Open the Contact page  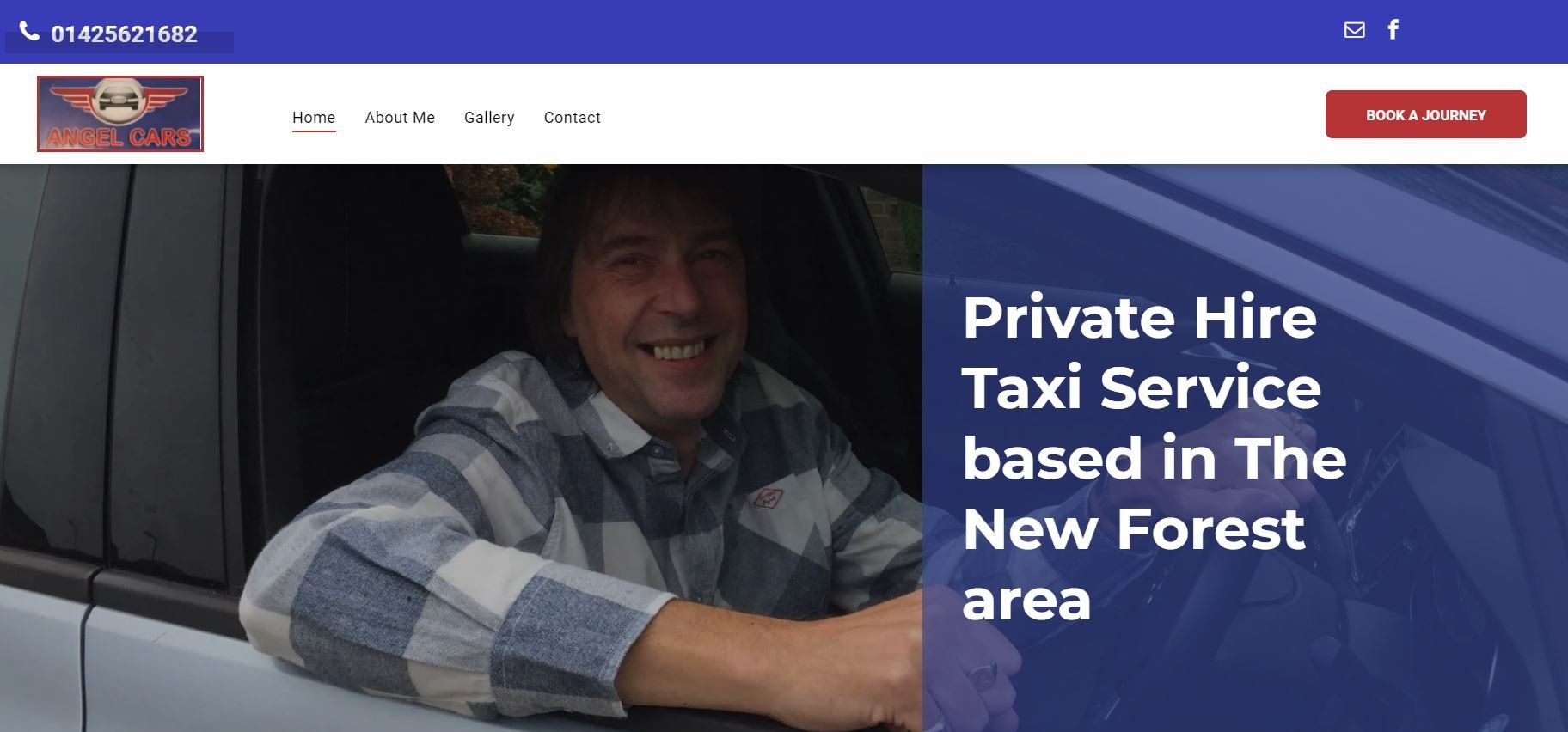pyautogui.click(x=573, y=118)
